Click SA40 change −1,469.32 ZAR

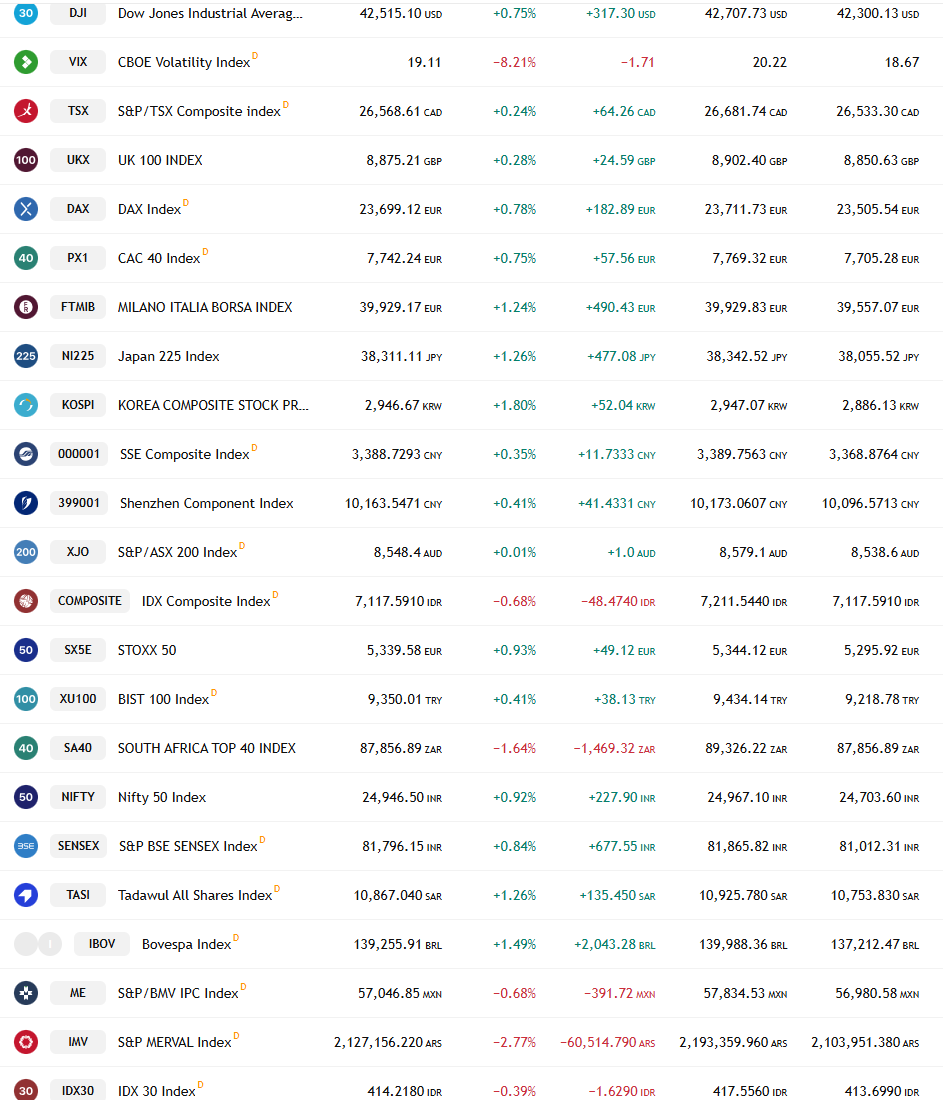pos(615,749)
